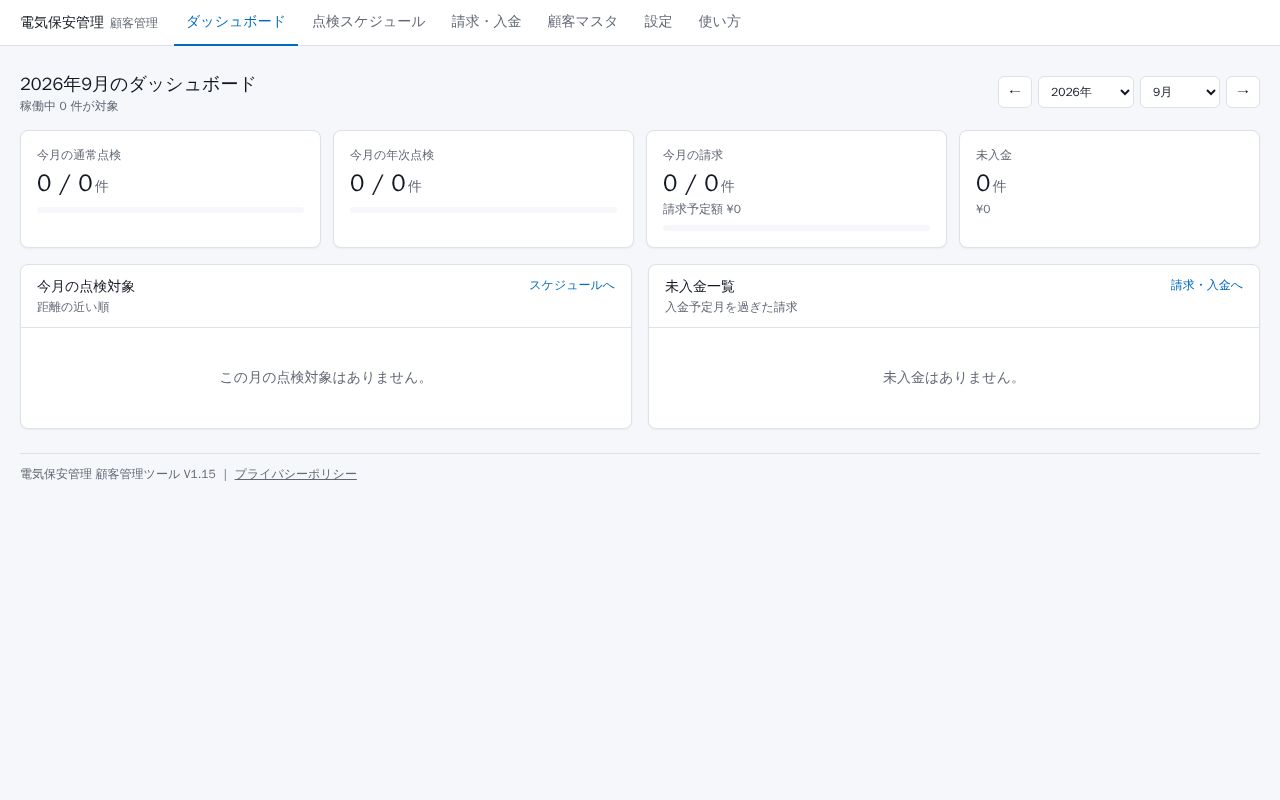Screen dimensions: 1280x800
Task: Follow the スケジュールへ link
Action: coord(572,285)
